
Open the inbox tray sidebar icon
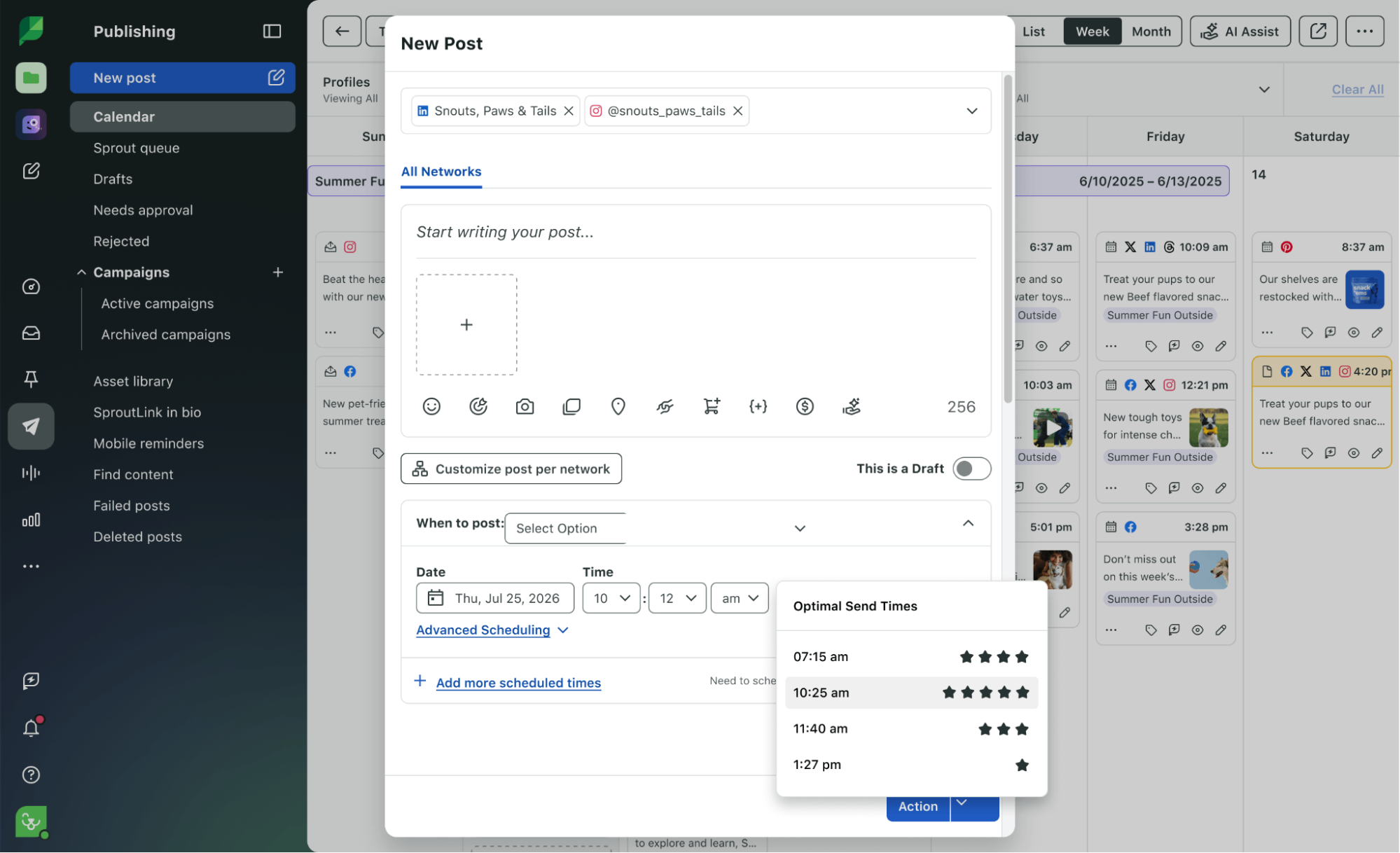[x=31, y=333]
